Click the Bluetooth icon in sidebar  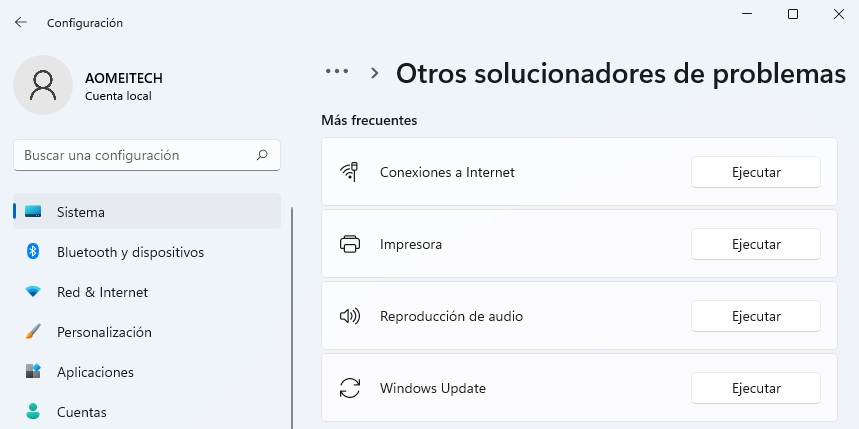click(33, 252)
